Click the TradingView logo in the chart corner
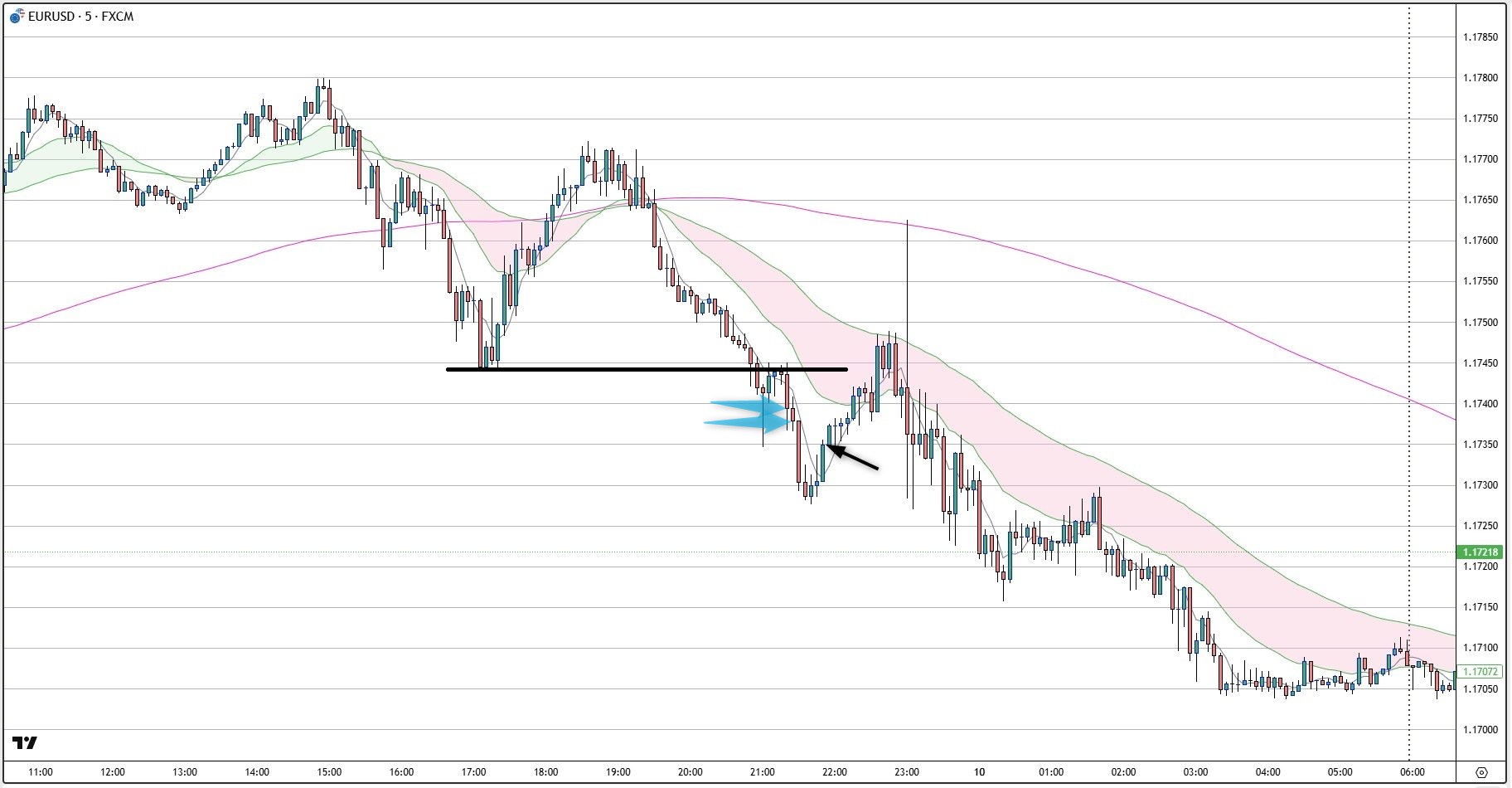 (25, 742)
